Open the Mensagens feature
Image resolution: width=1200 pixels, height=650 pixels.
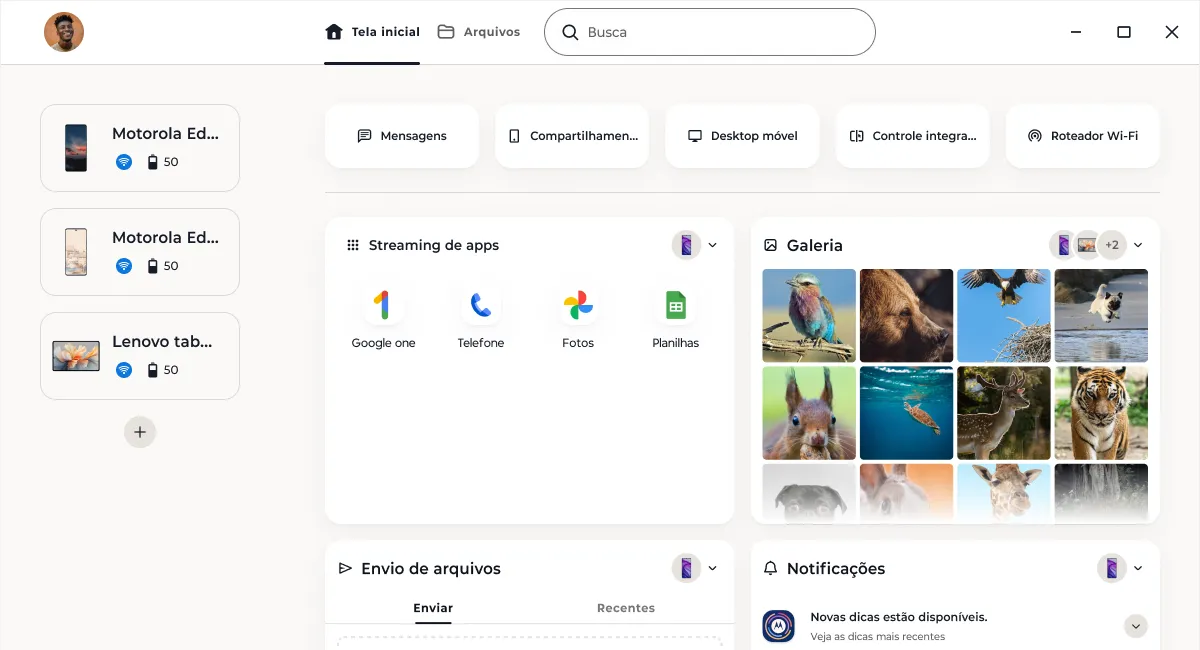pos(402,136)
